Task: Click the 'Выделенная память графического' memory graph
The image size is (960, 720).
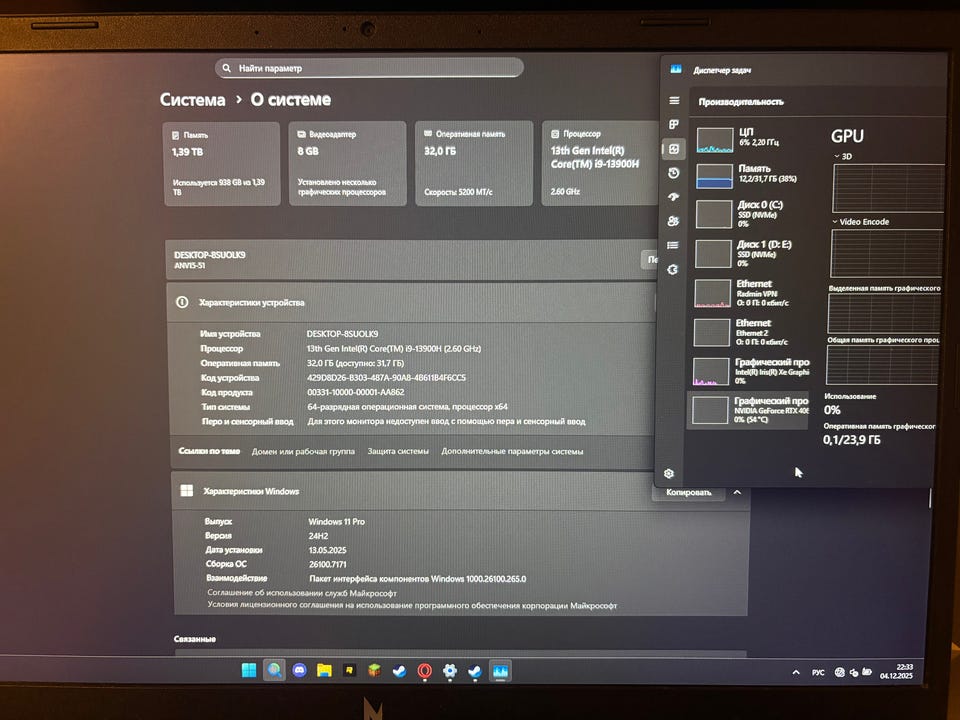Action: [883, 312]
